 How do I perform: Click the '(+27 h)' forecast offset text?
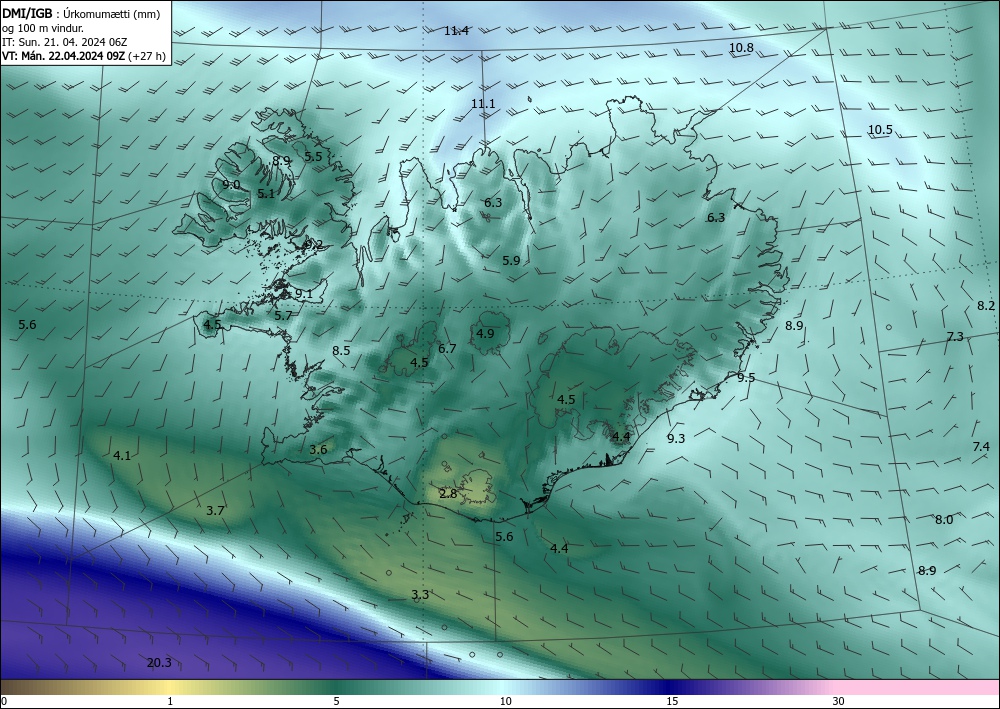pos(146,56)
